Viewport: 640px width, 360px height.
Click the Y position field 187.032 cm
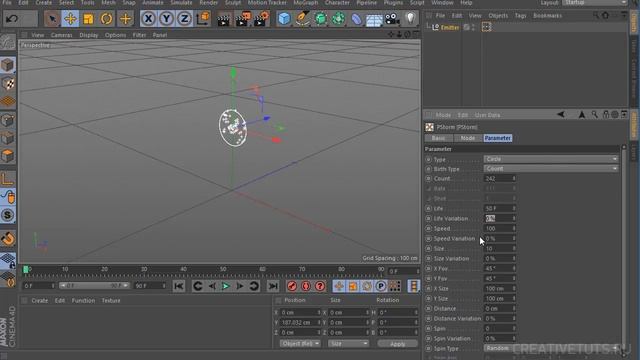[300, 322]
